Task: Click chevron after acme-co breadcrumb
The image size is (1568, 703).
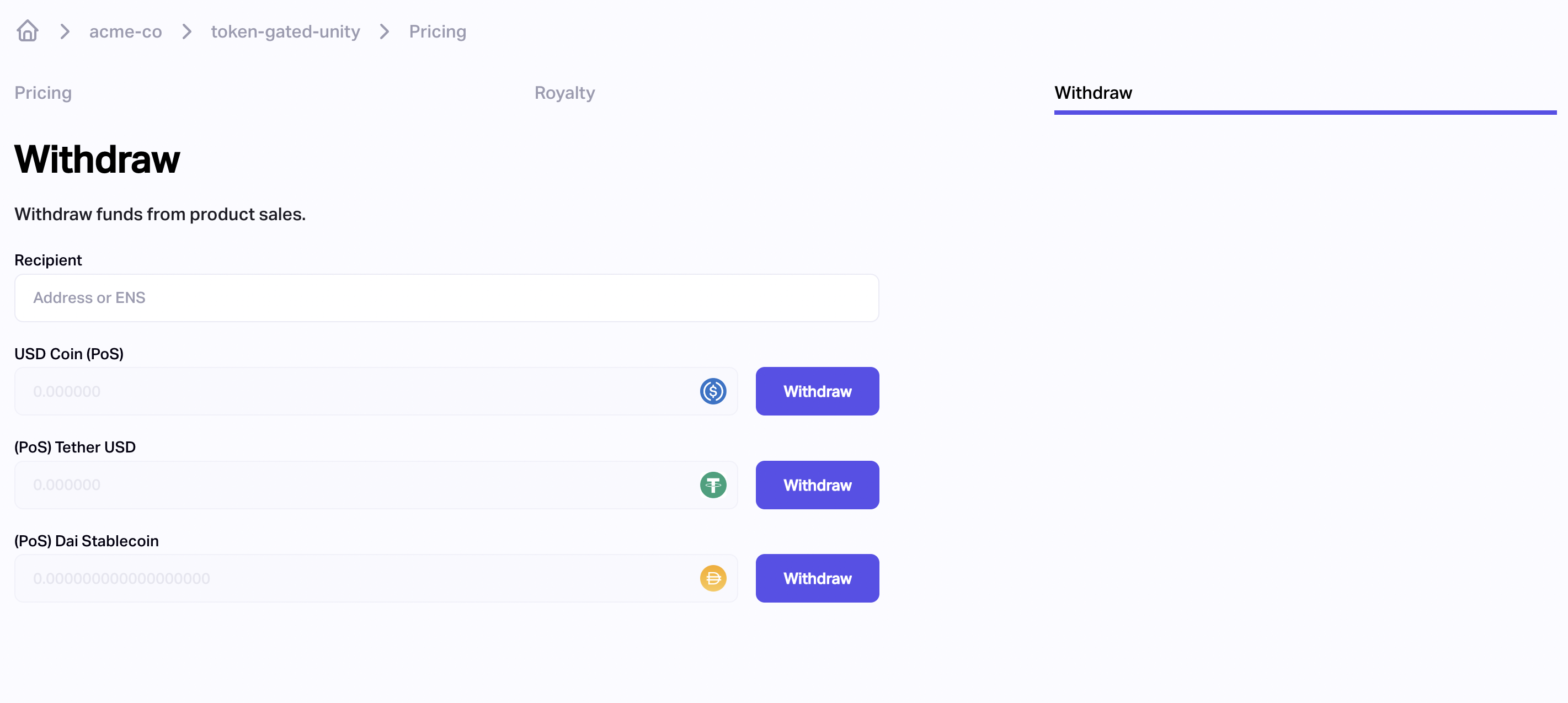Action: tap(187, 31)
